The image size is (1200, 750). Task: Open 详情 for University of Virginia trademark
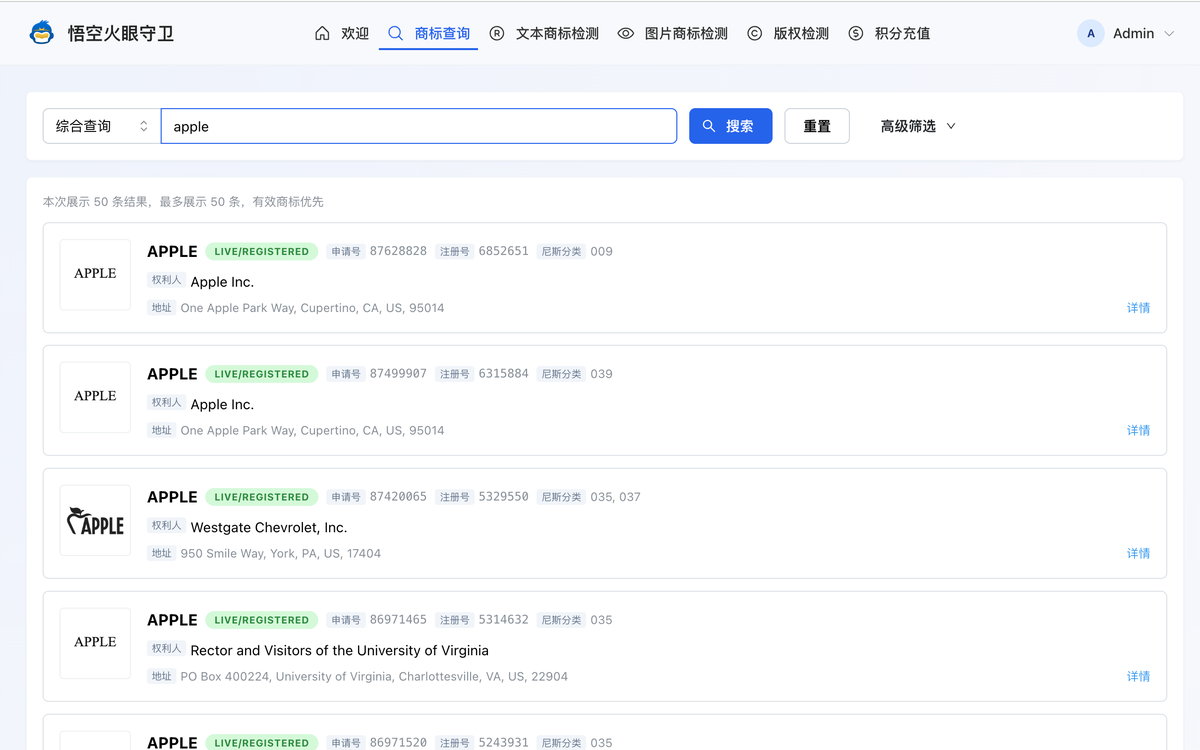[1138, 676]
